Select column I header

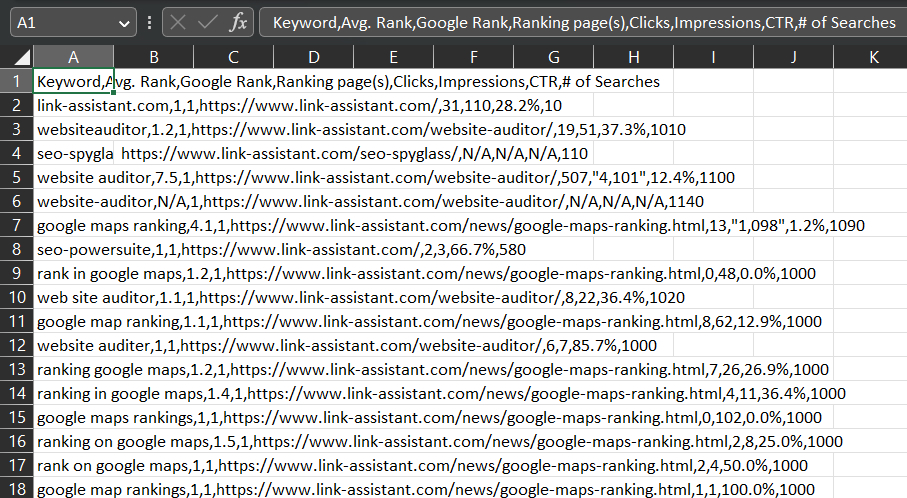click(x=713, y=57)
